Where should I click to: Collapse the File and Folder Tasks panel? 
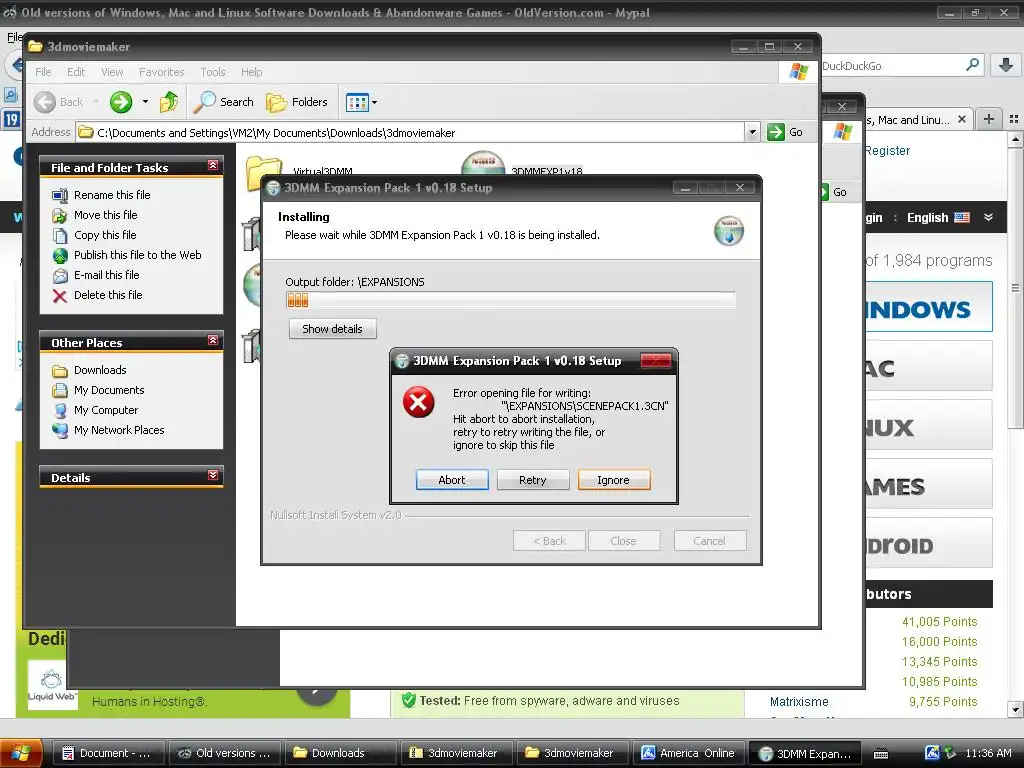[213, 166]
